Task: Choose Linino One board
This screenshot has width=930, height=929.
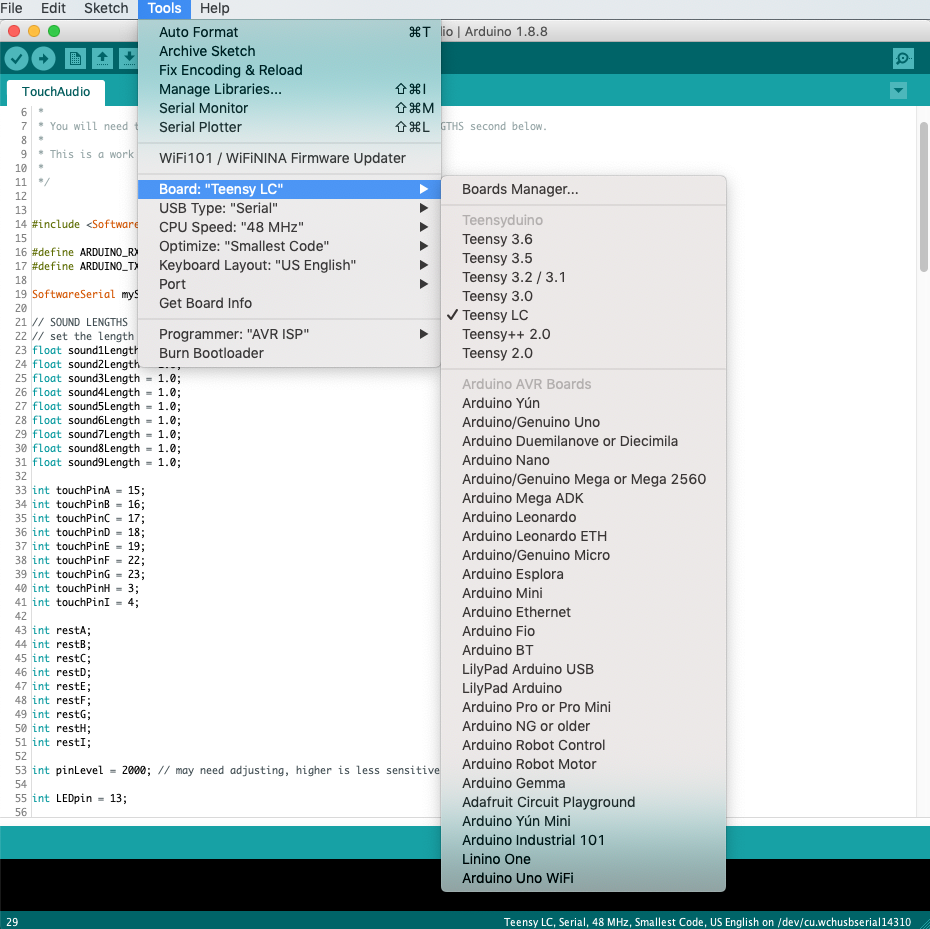Action: [584, 859]
